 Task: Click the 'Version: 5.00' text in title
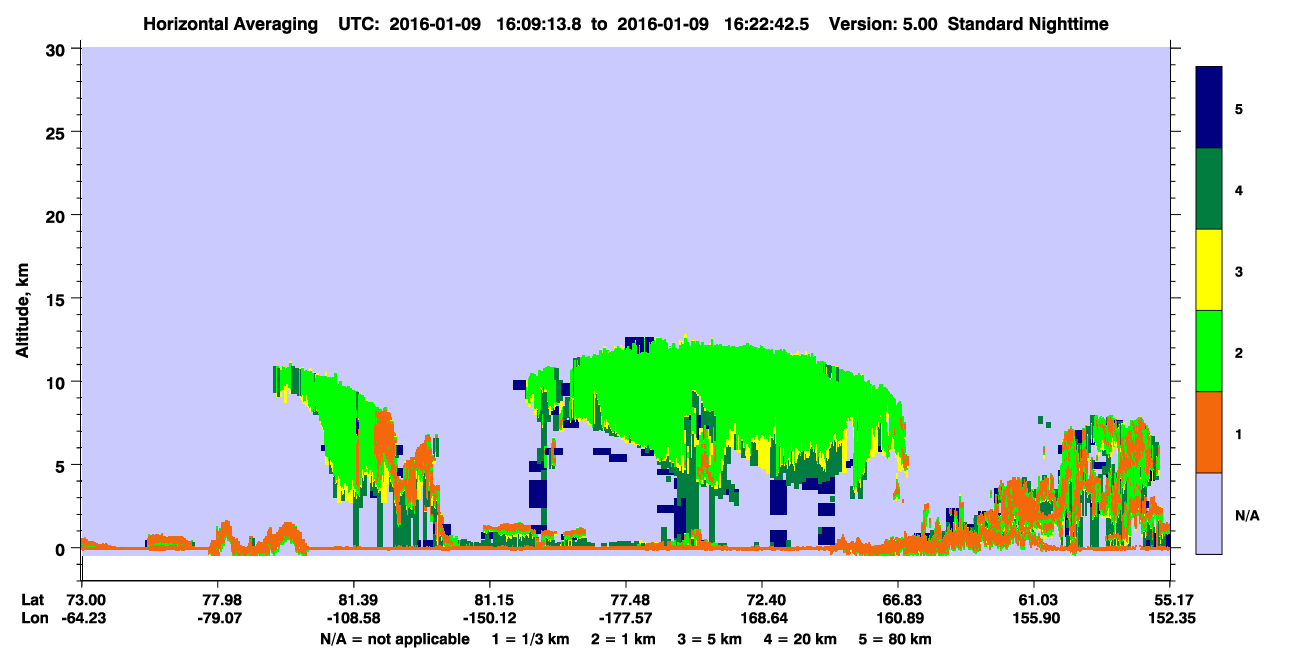pyautogui.click(x=881, y=23)
